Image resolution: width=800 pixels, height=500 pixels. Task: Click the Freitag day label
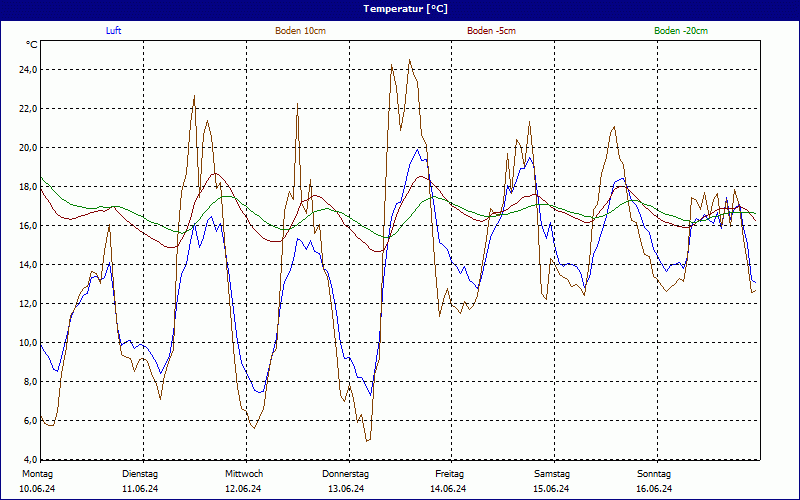450,474
